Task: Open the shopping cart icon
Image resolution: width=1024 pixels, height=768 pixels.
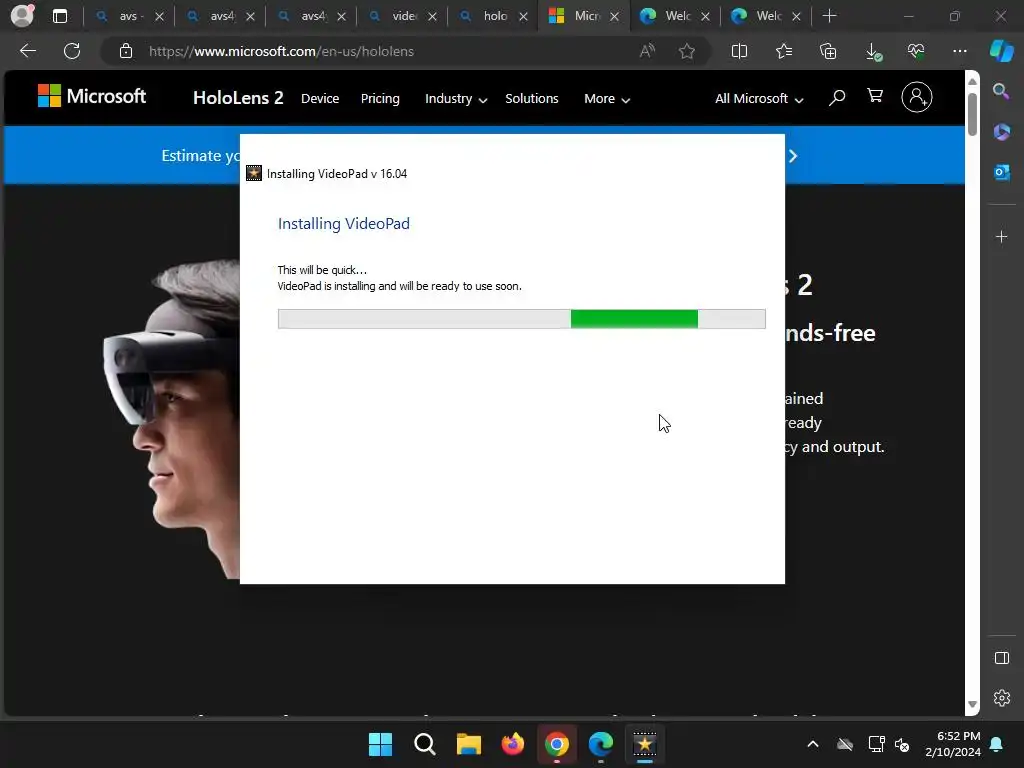Action: pyautogui.click(x=875, y=96)
